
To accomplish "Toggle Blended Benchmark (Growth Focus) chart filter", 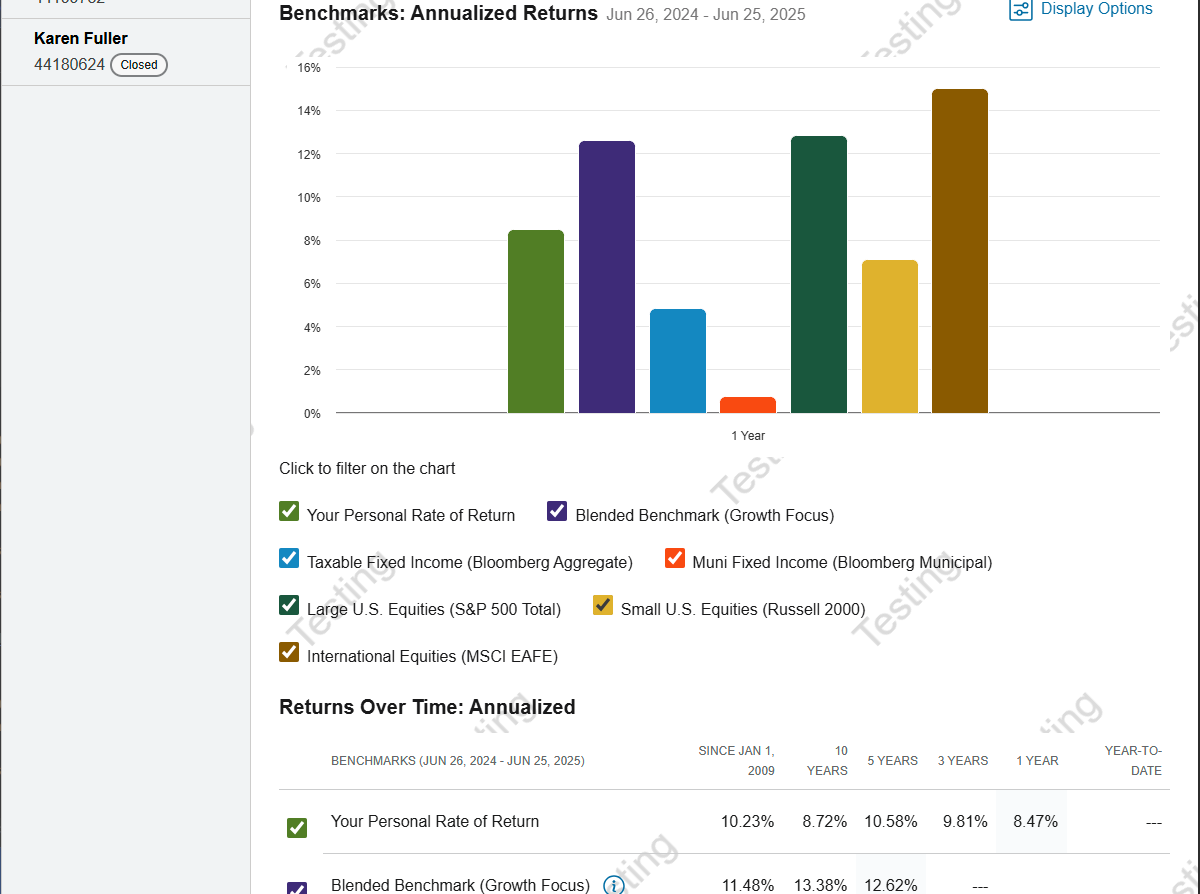I will pyautogui.click(x=557, y=512).
